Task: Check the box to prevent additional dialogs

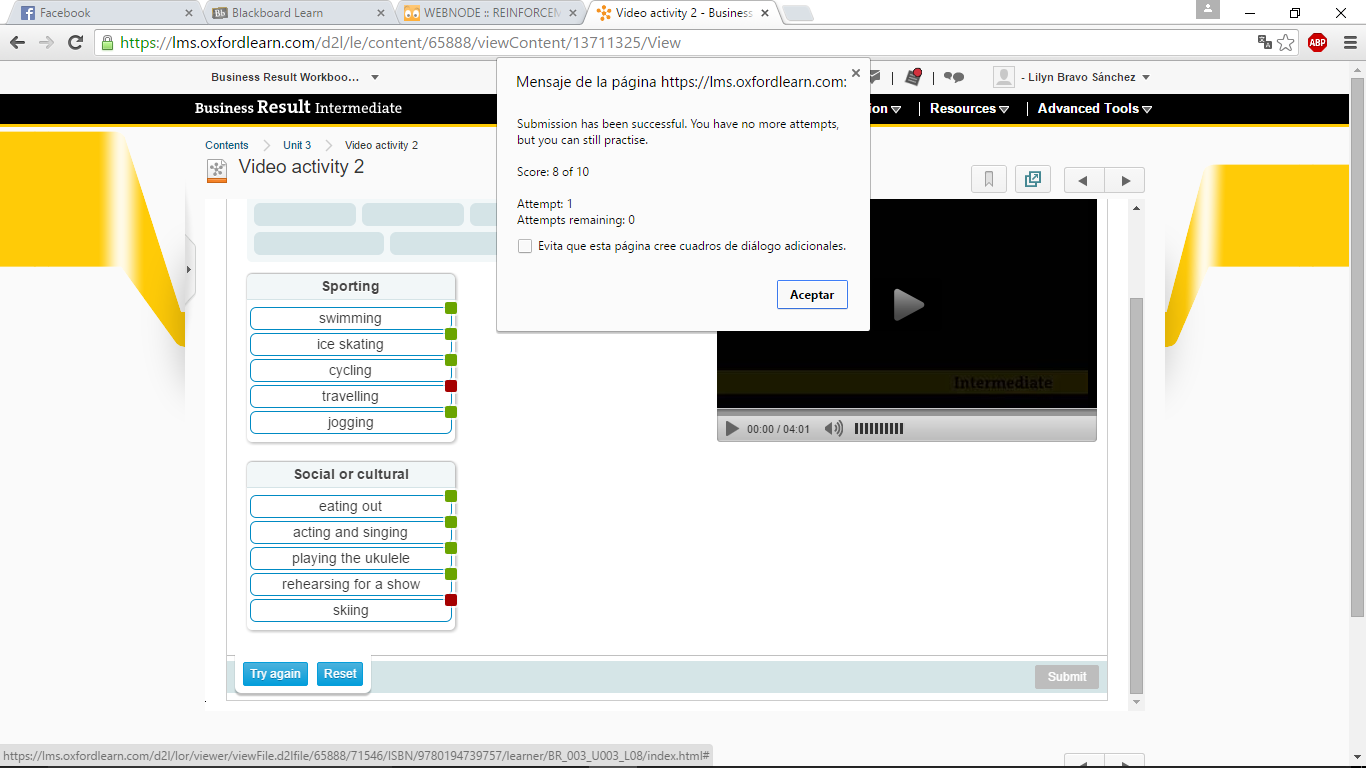Action: pyautogui.click(x=525, y=246)
